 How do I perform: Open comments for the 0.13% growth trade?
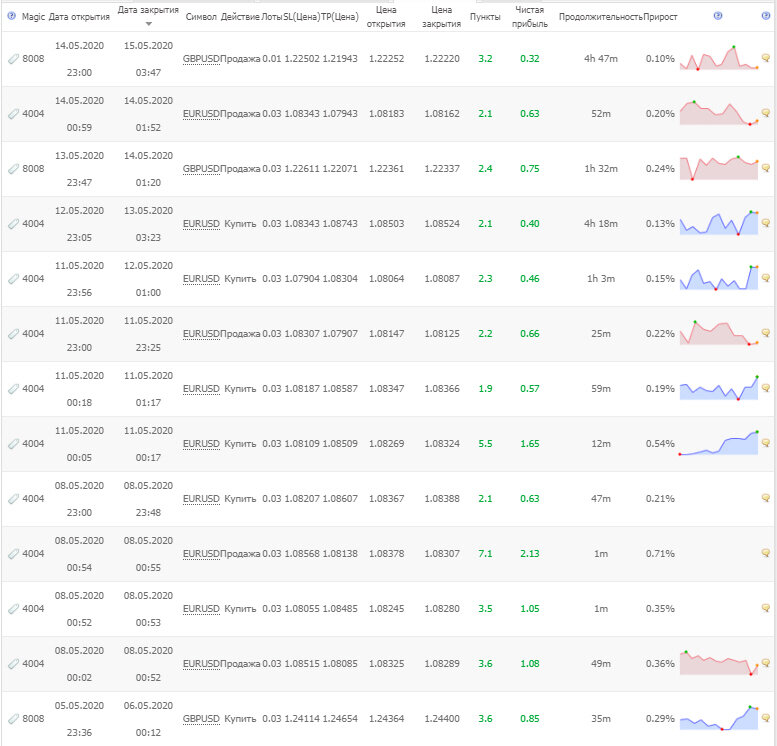(x=766, y=223)
